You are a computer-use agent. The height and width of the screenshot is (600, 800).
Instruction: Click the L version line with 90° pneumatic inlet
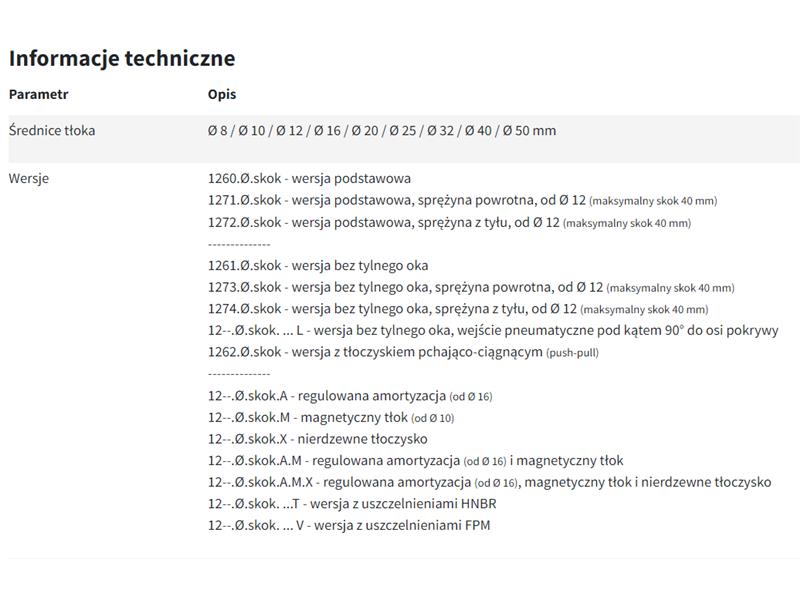coord(493,330)
